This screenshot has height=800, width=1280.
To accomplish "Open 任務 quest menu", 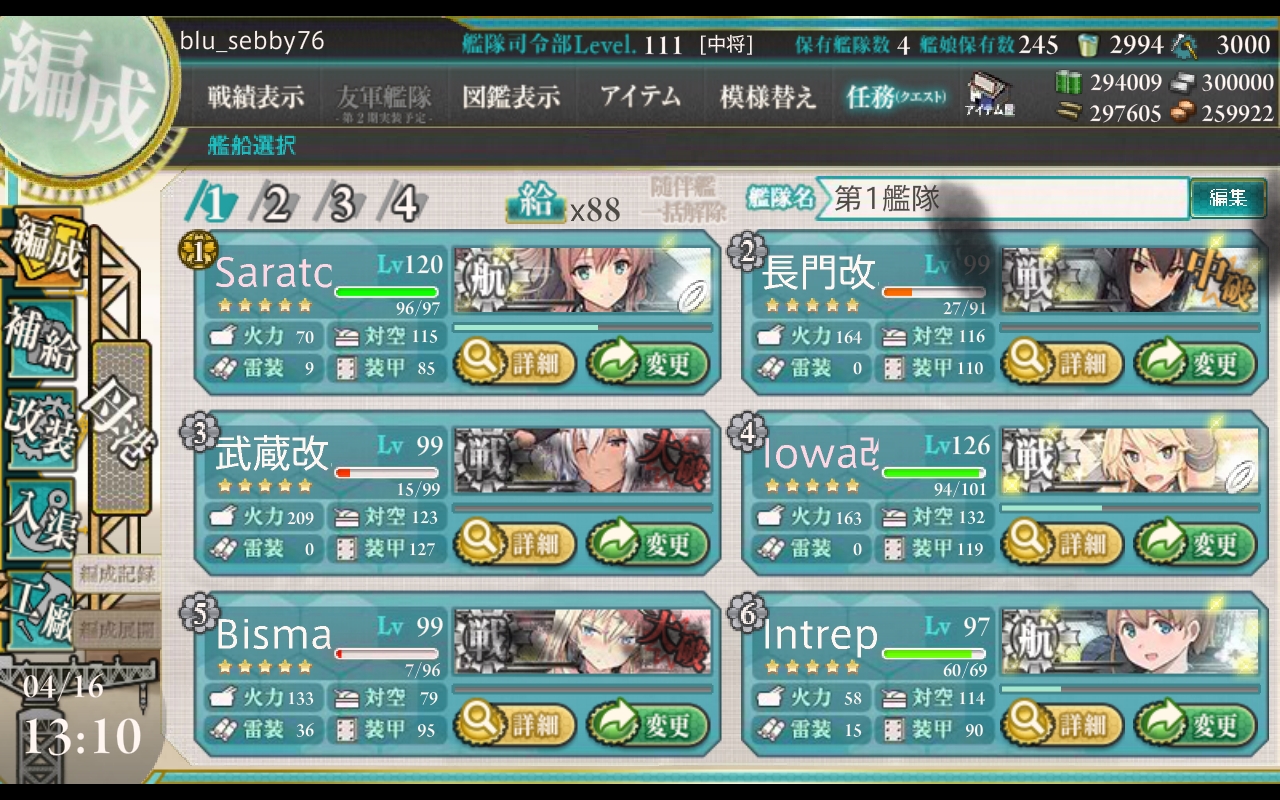I will coord(895,97).
